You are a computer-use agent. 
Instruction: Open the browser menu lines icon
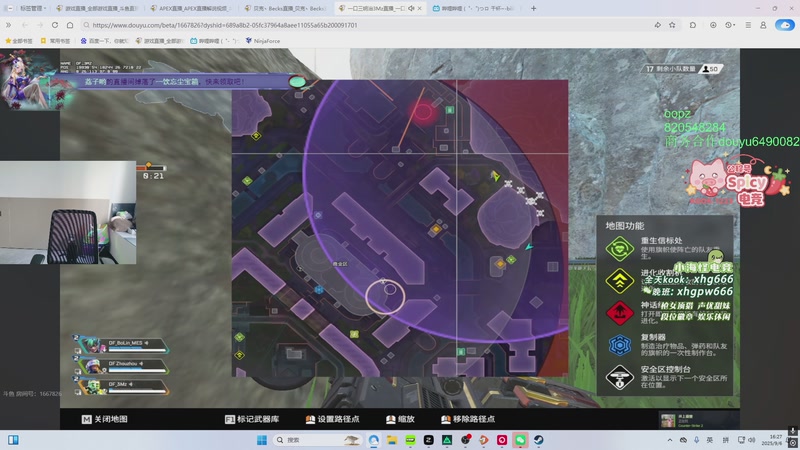click(748, 25)
